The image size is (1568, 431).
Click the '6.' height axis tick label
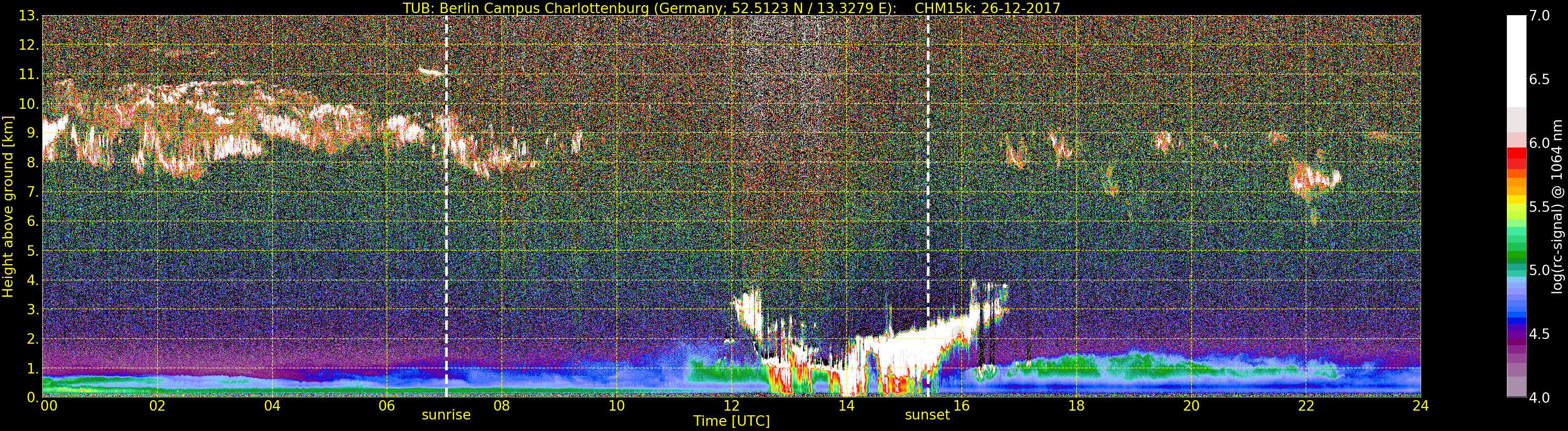tap(32, 221)
